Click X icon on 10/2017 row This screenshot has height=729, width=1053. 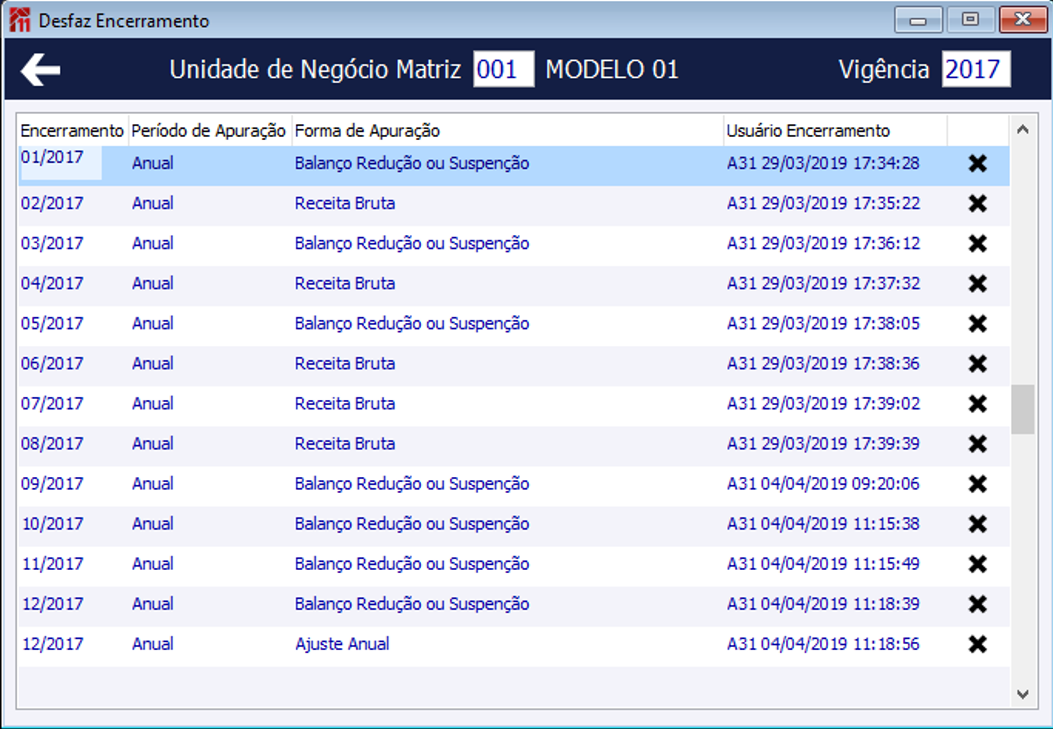977,524
